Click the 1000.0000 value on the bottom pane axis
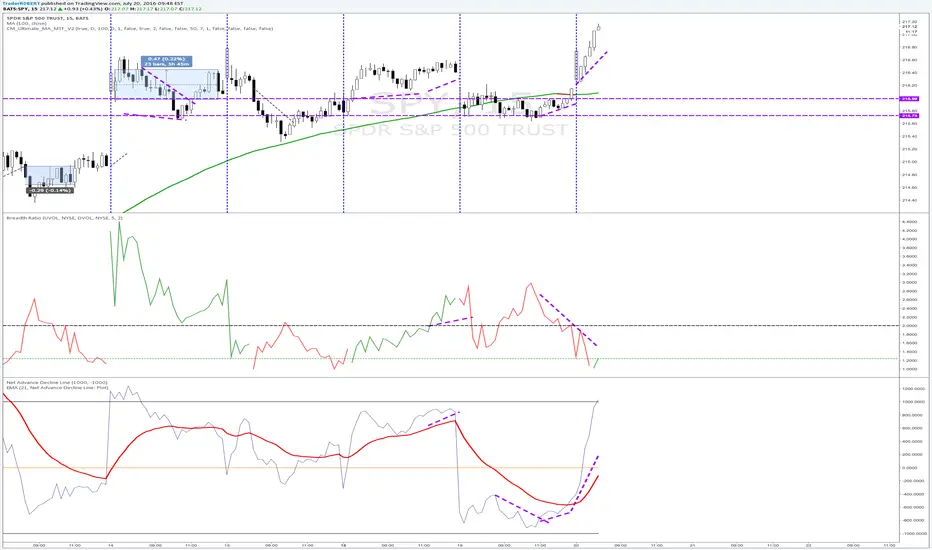The image size is (932, 550). [x=914, y=402]
